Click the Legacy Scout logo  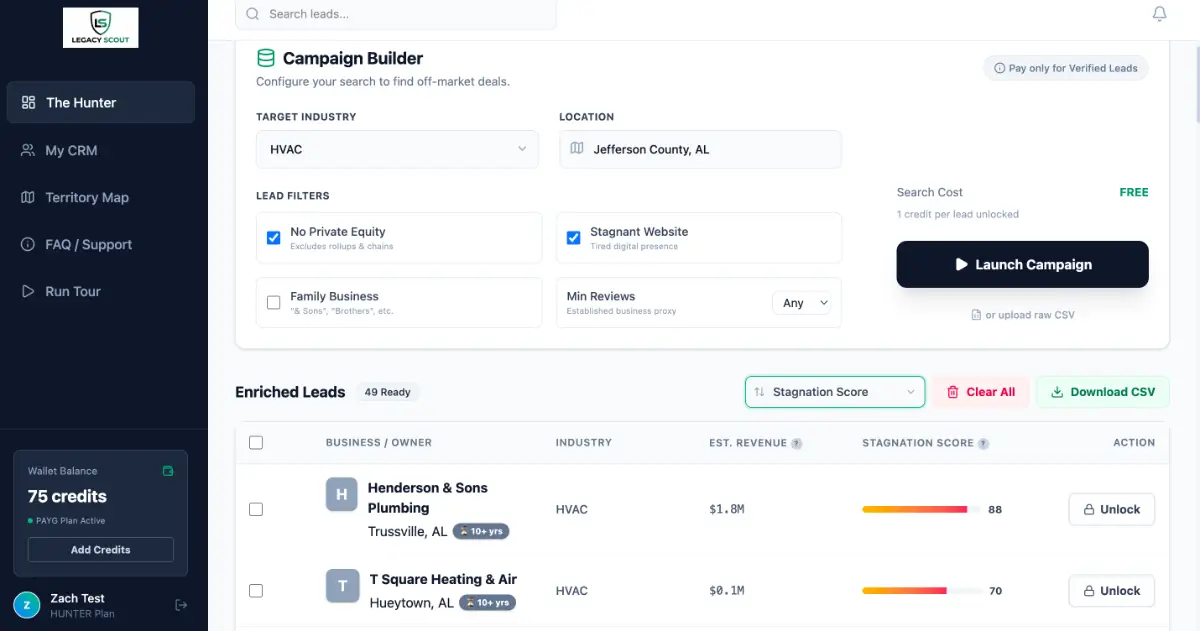(100, 28)
